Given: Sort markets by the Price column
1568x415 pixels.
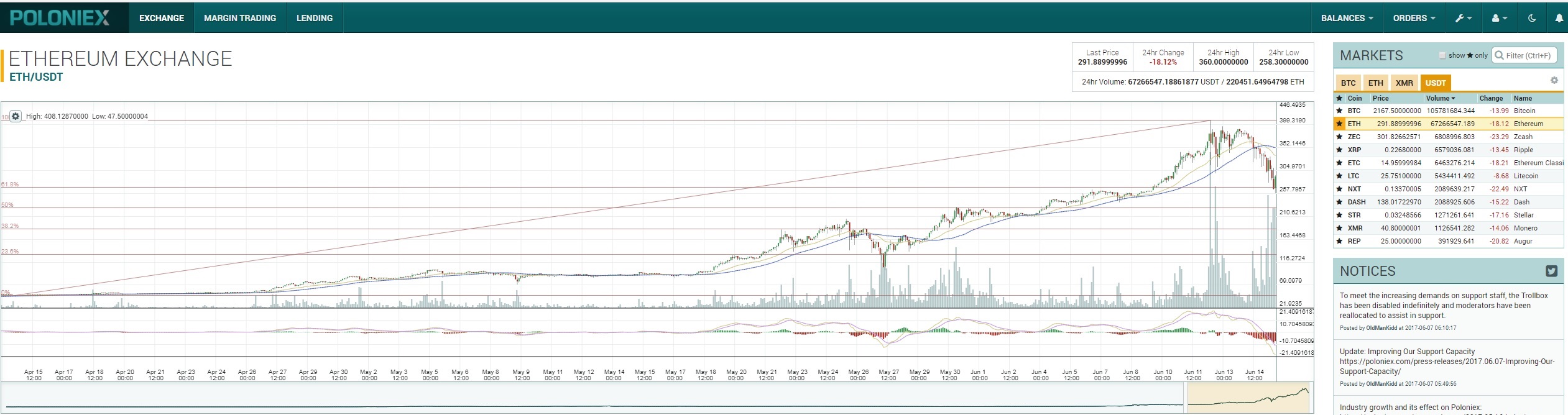Looking at the screenshot, I should click(1380, 98).
